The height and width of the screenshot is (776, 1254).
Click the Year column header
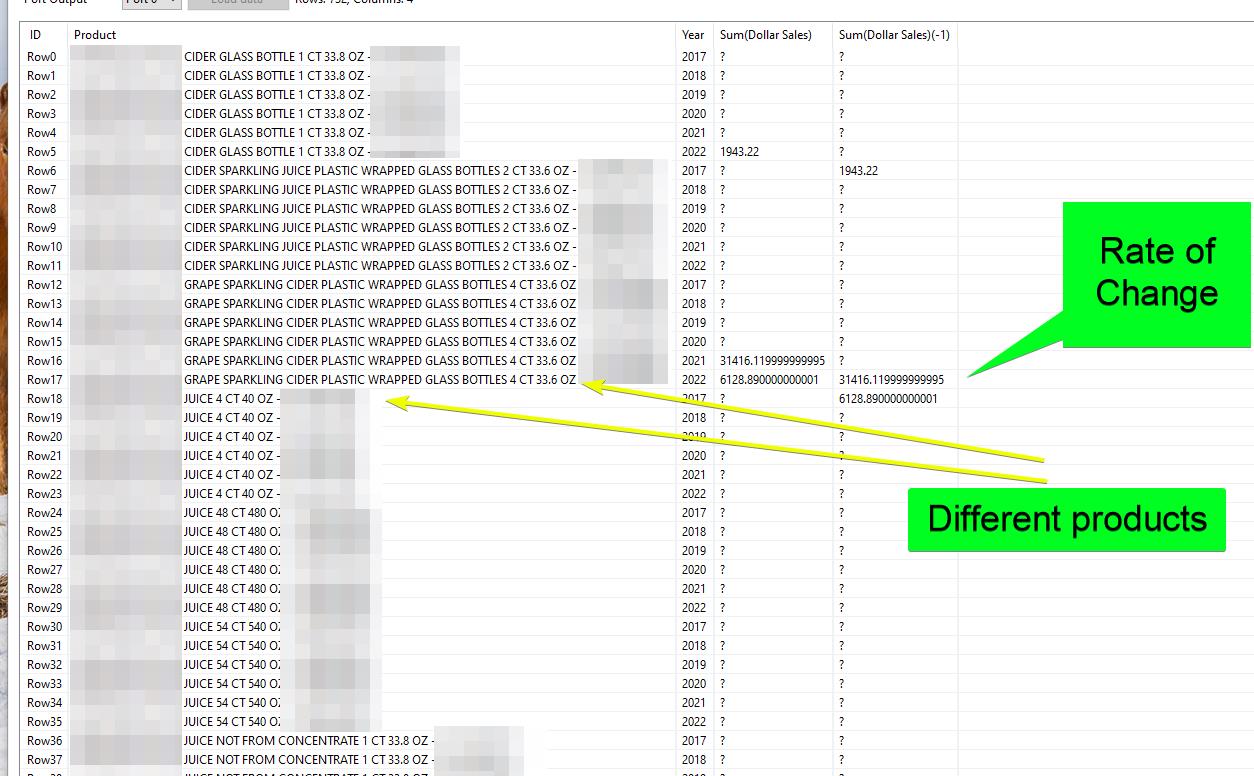click(693, 35)
